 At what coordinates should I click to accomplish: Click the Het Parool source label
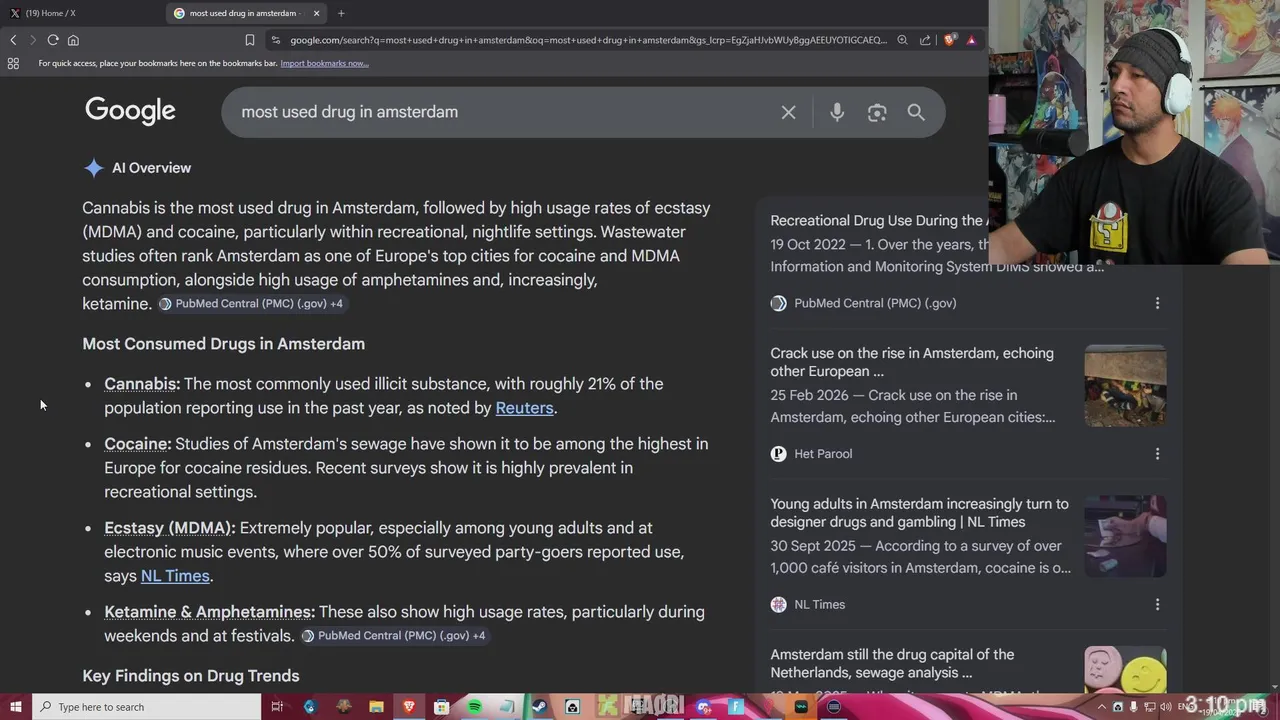[x=823, y=454]
